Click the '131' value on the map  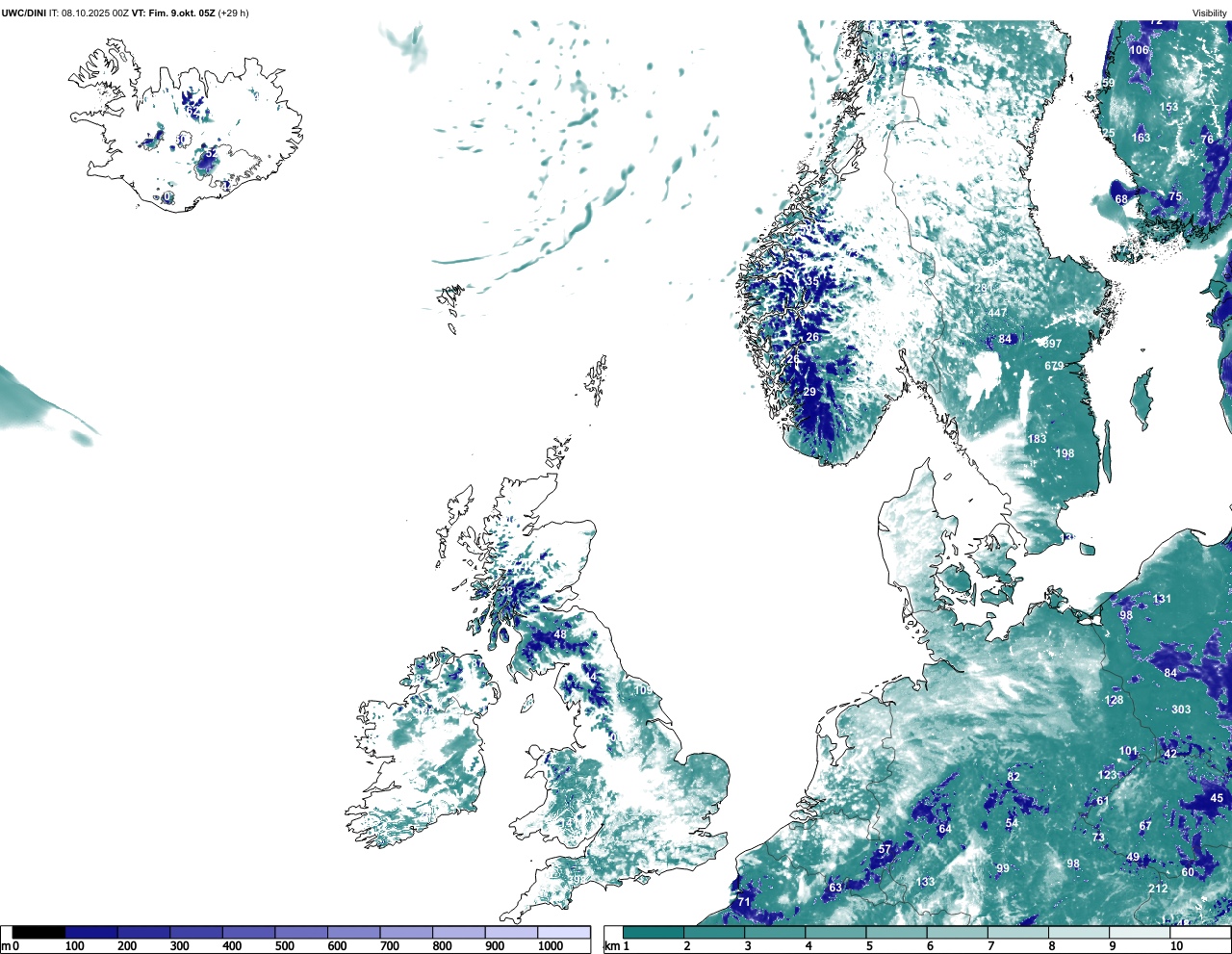point(1162,599)
